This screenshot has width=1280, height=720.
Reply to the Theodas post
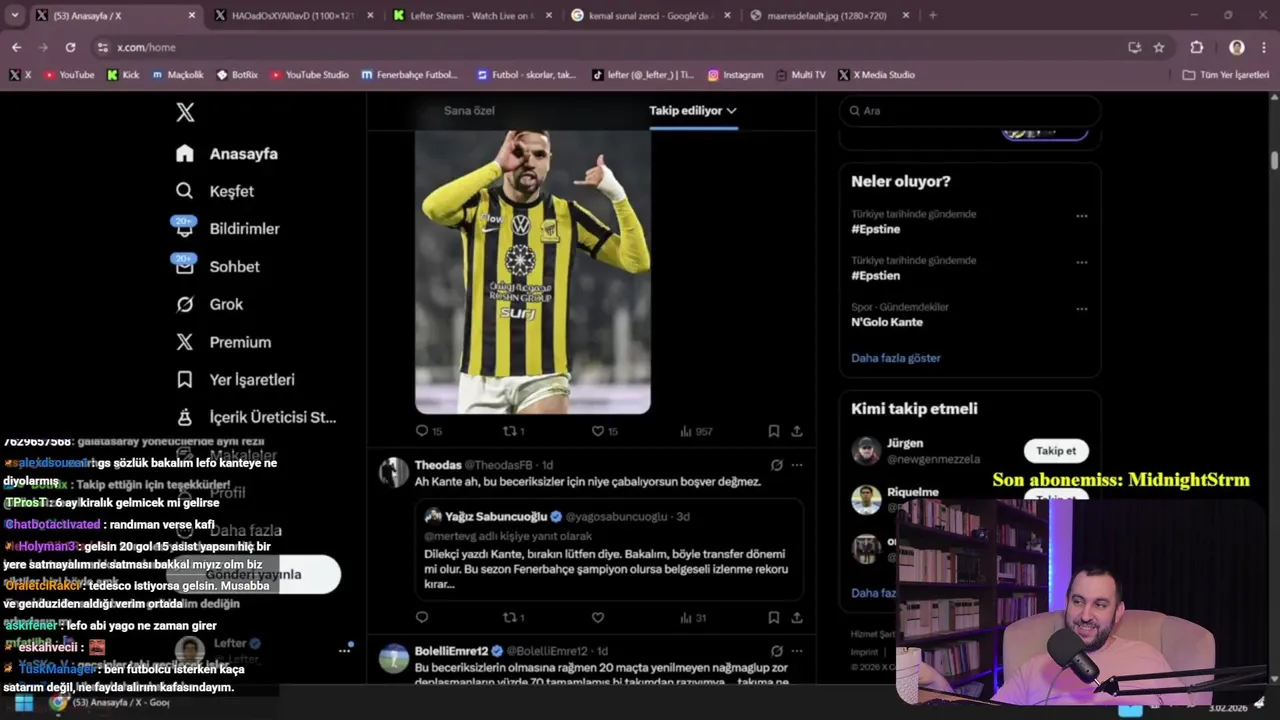point(421,617)
